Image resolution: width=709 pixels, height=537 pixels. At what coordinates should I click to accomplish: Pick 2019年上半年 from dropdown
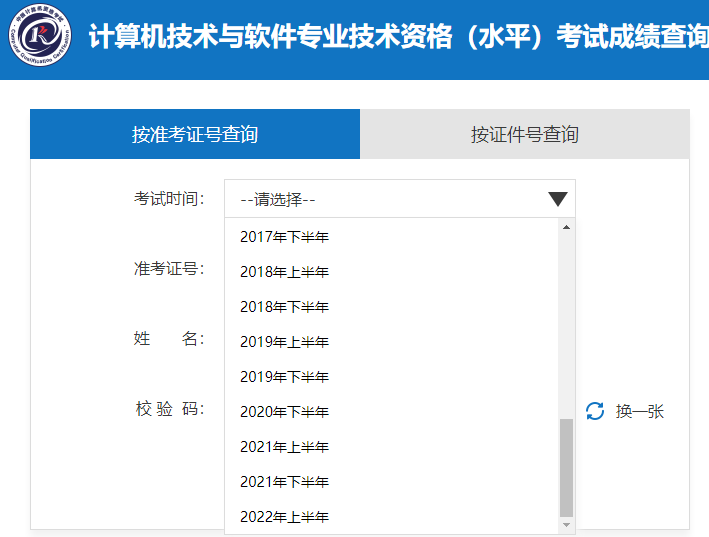click(x=284, y=342)
